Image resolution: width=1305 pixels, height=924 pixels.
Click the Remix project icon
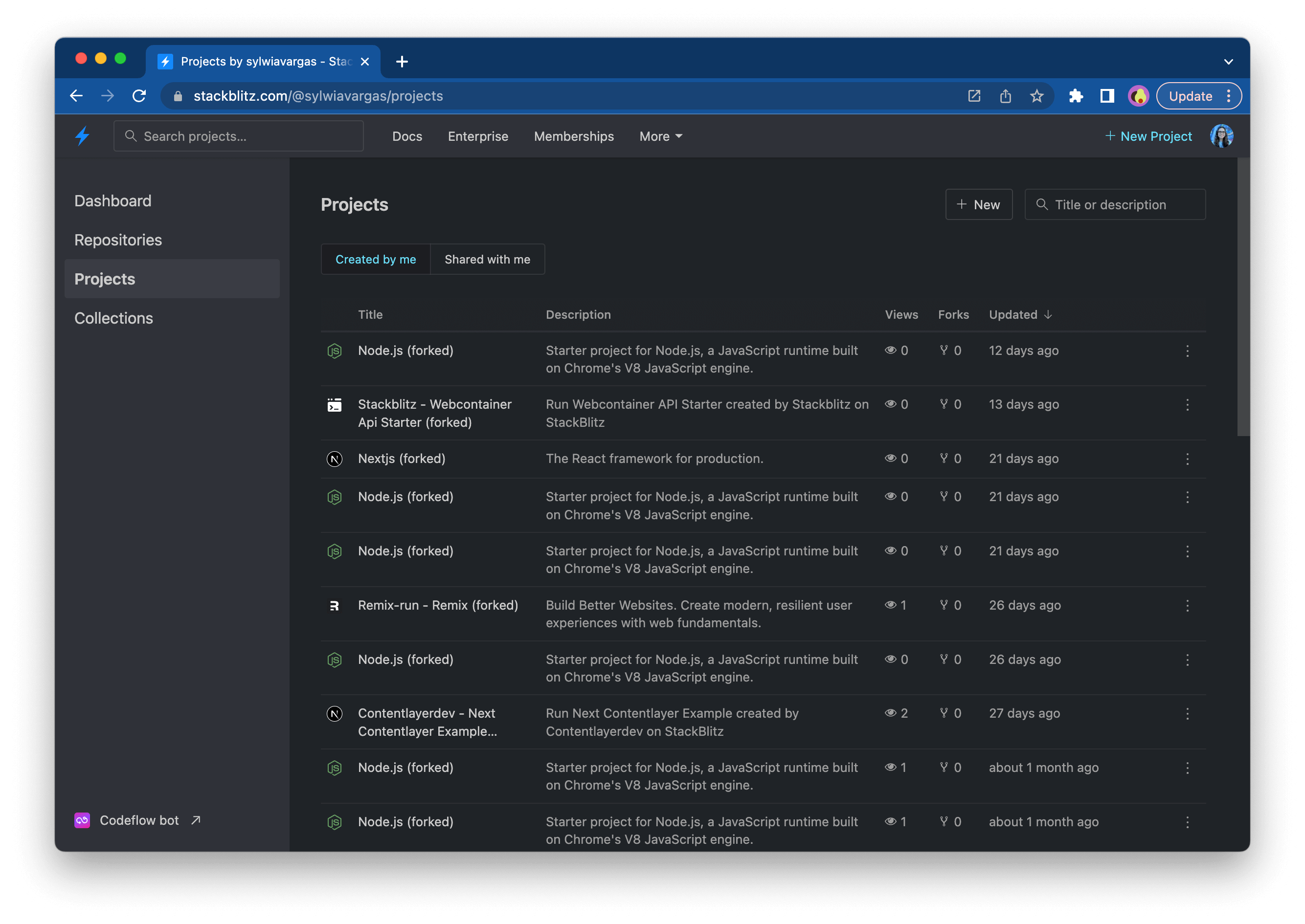(x=335, y=605)
